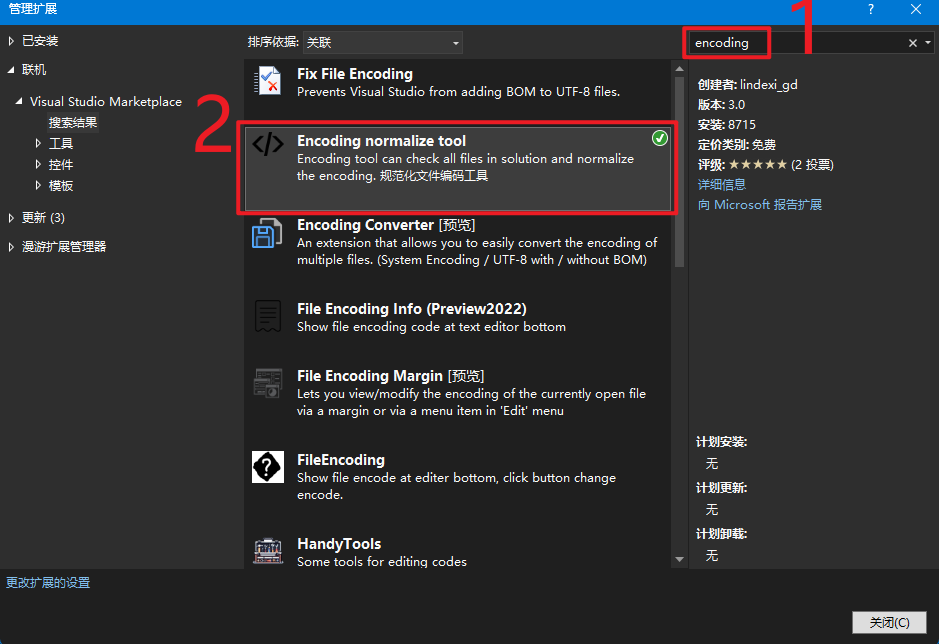Collapse the 联机 category

point(11,70)
